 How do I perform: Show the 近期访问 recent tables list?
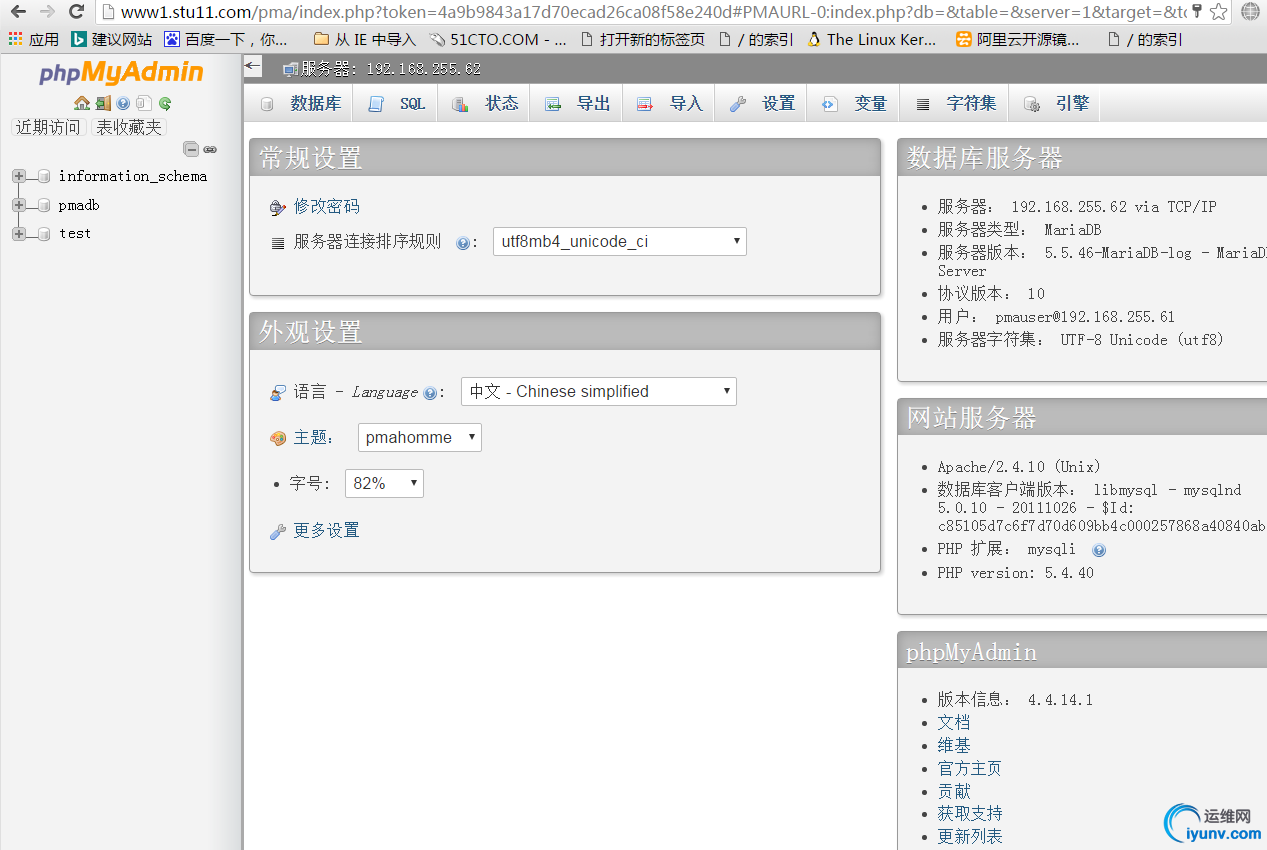tap(47, 127)
